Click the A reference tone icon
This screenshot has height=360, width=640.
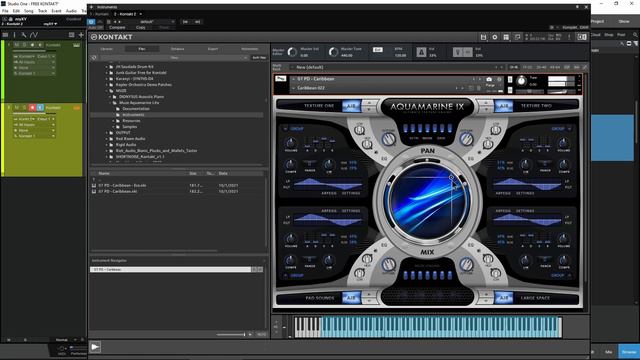[x=421, y=52]
